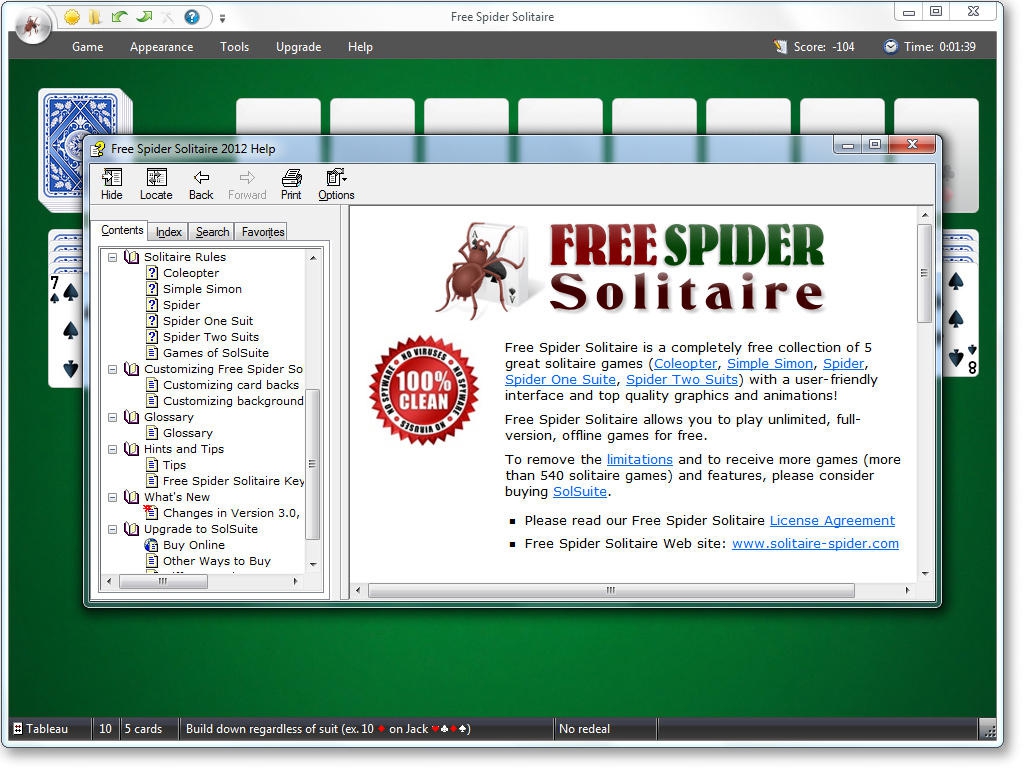Visit the www.solitaire-spider.com link
1024x768 pixels.
815,543
